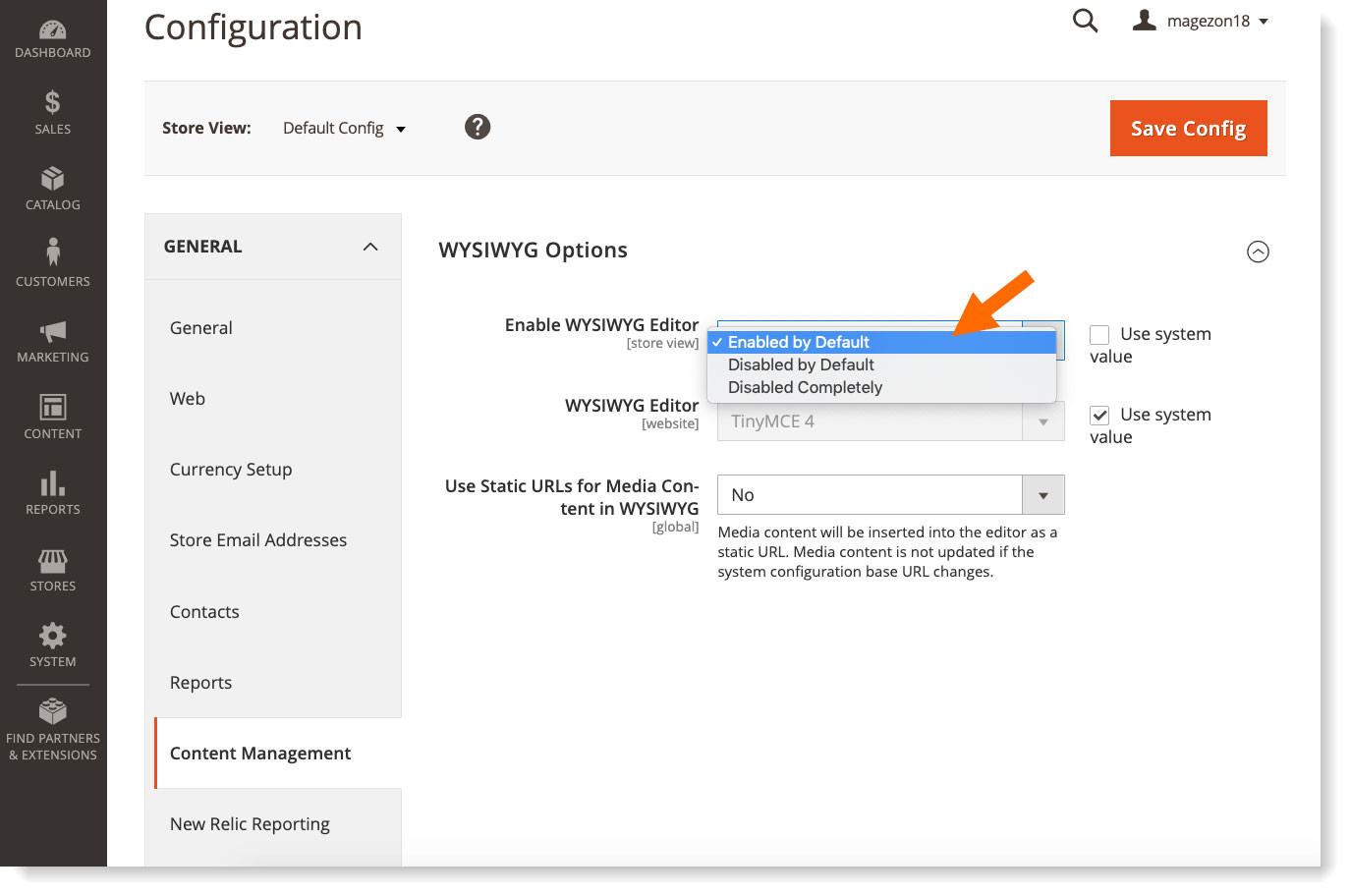Switch to New Relic Reporting section
Viewport: 1350px width, 896px height.
click(250, 823)
